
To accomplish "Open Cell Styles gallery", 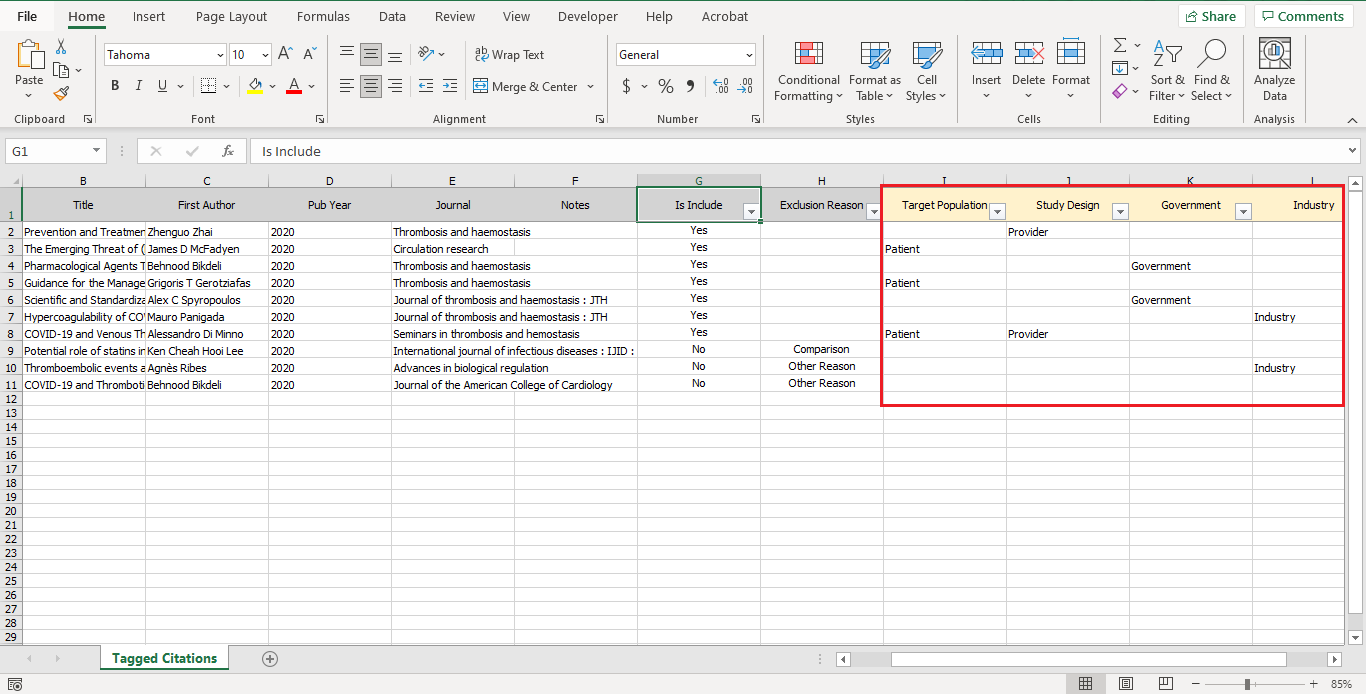I will coord(927,71).
